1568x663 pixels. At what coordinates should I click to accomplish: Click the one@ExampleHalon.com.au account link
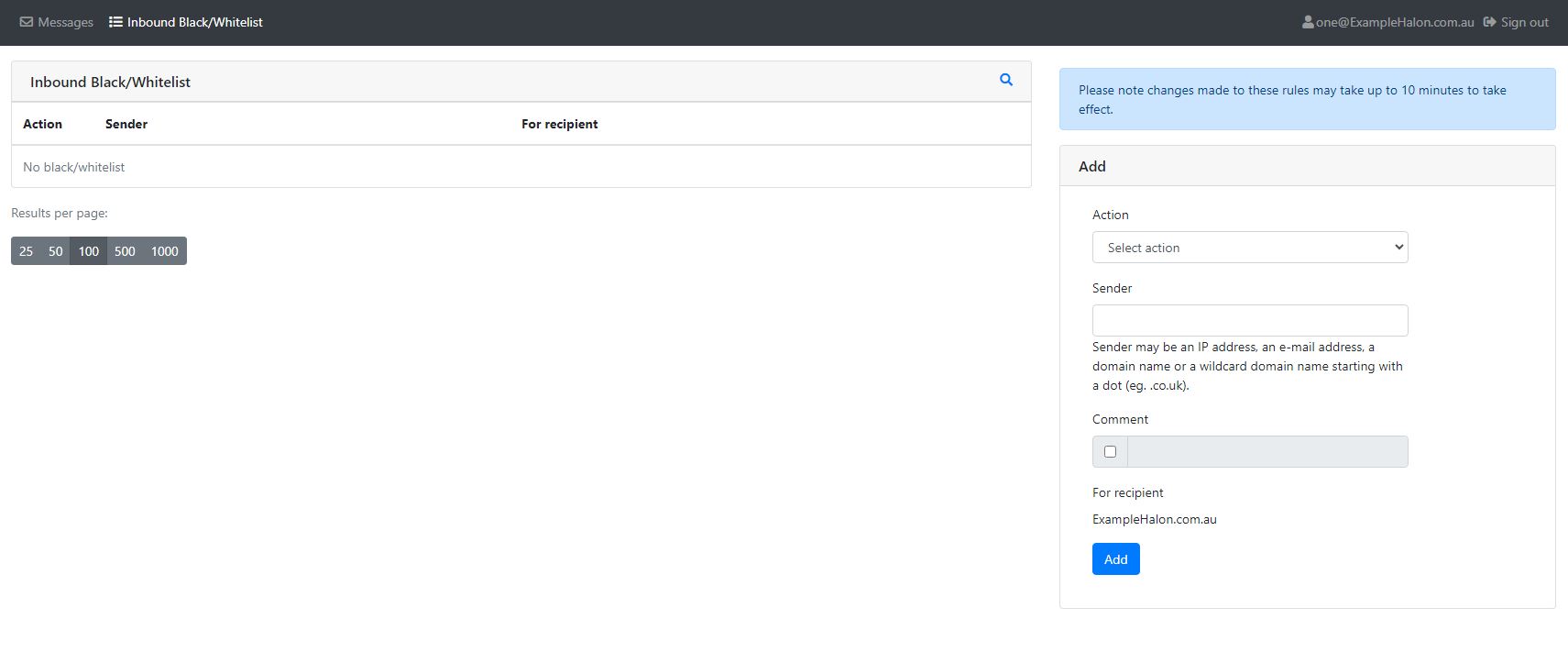pos(1394,22)
